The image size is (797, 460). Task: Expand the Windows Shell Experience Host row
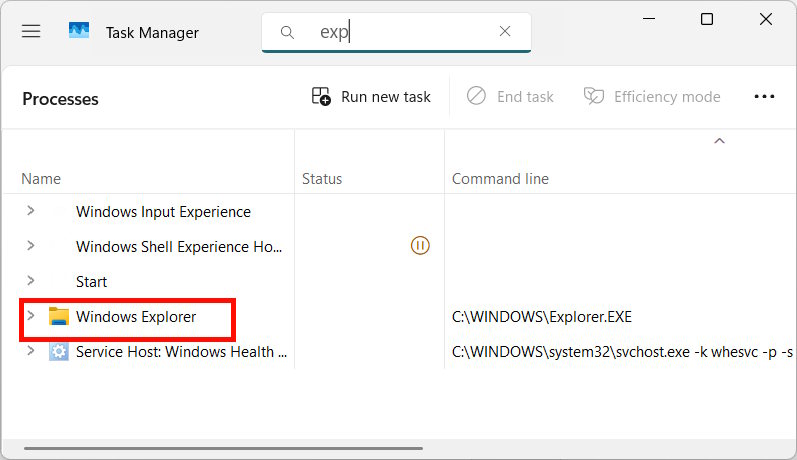pos(30,246)
